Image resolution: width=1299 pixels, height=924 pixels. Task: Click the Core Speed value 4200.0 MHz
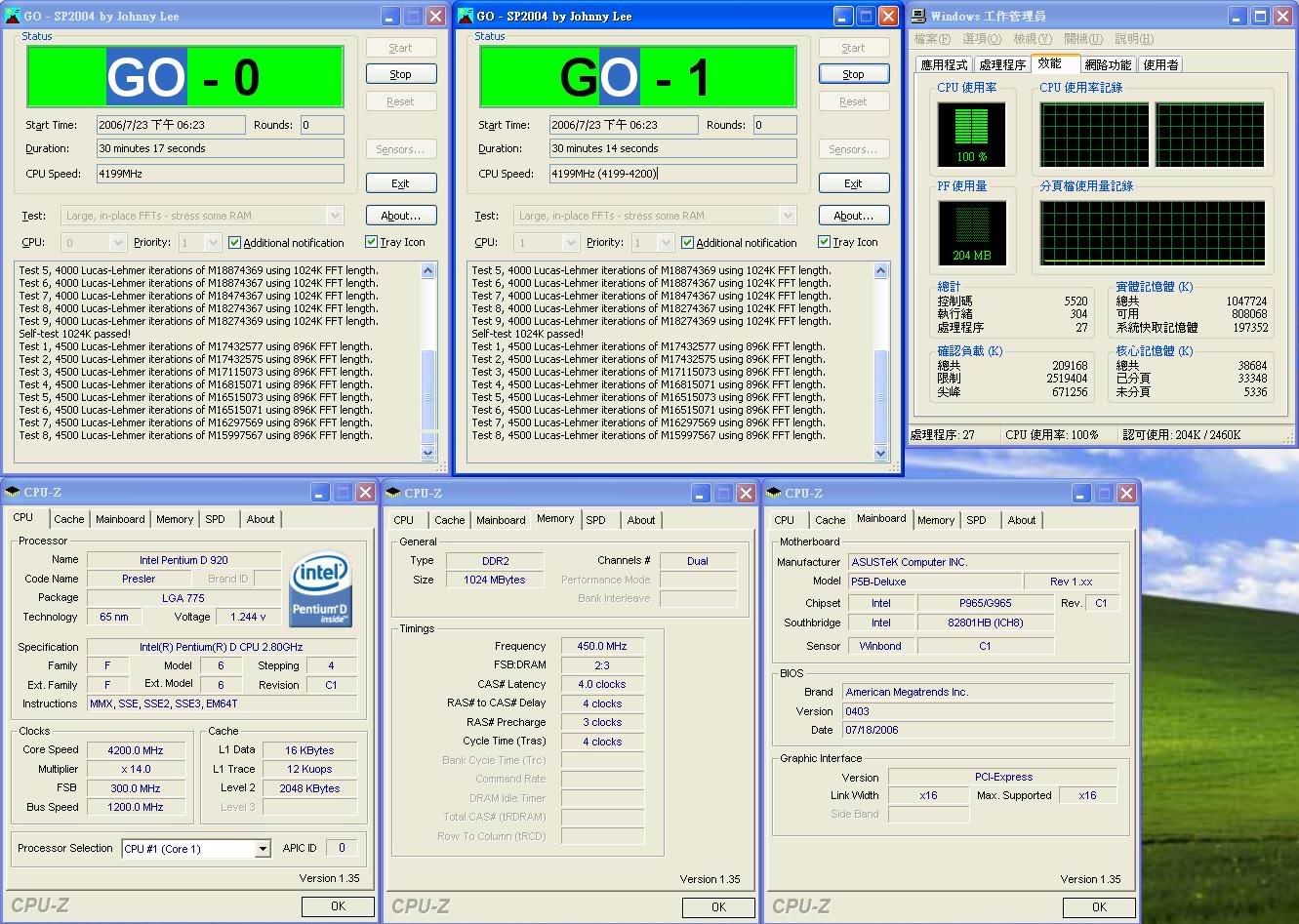[x=136, y=750]
